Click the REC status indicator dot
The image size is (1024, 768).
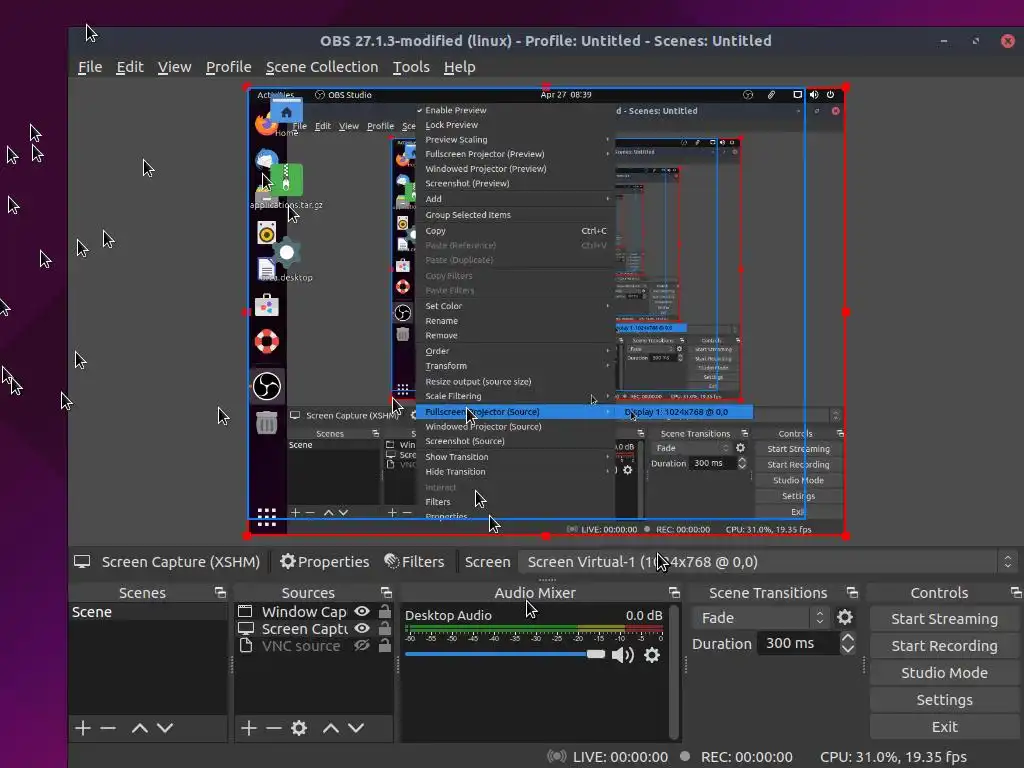pyautogui.click(x=684, y=756)
